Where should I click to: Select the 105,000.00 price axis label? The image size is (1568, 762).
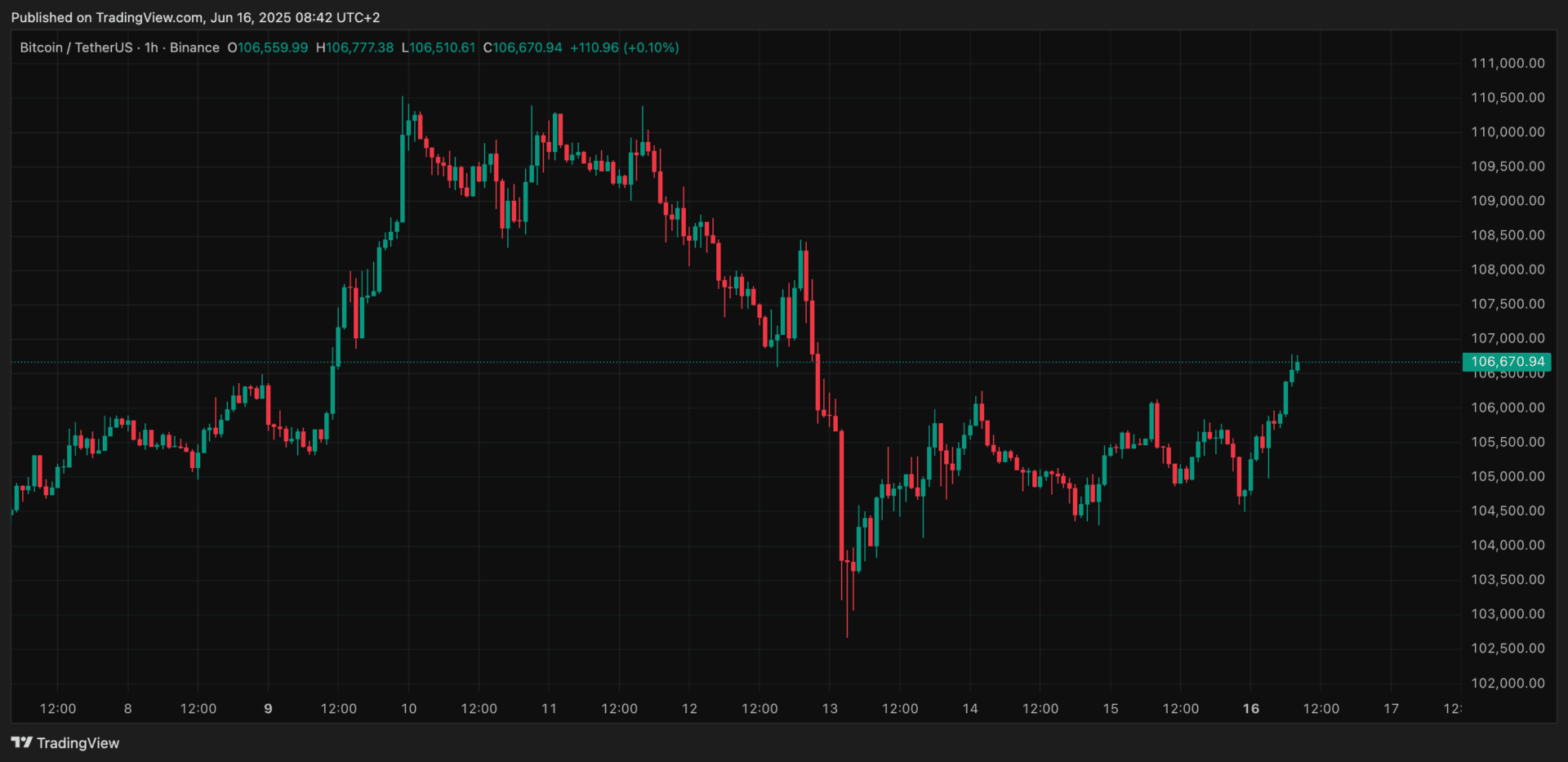tap(1508, 476)
